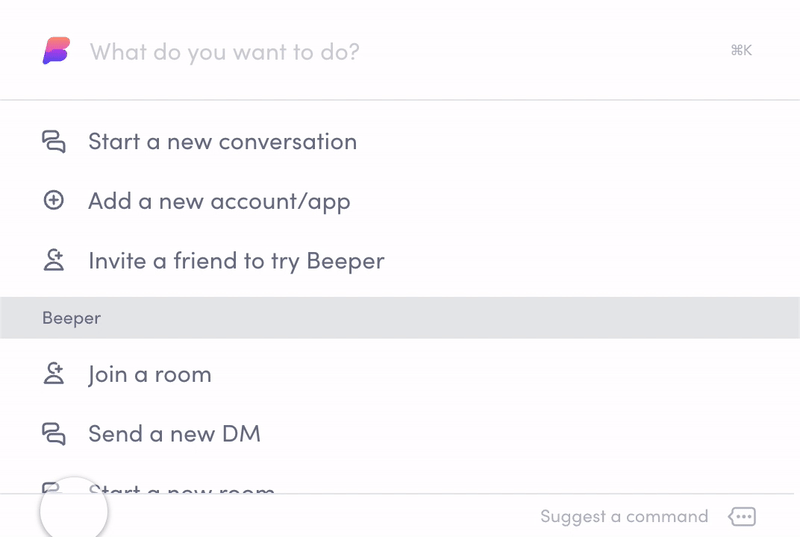800x537 pixels.
Task: Click the Beeper logo icon
Action: (x=56, y=50)
